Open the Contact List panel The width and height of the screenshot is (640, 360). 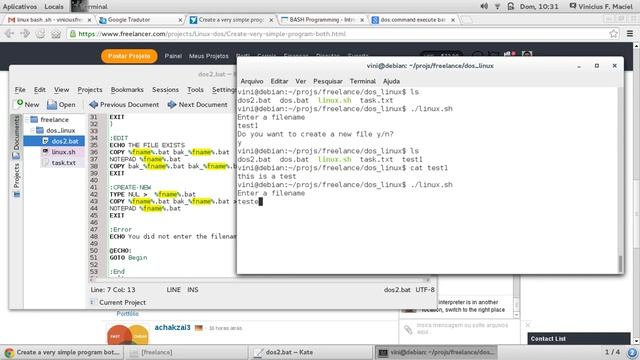tap(579, 339)
